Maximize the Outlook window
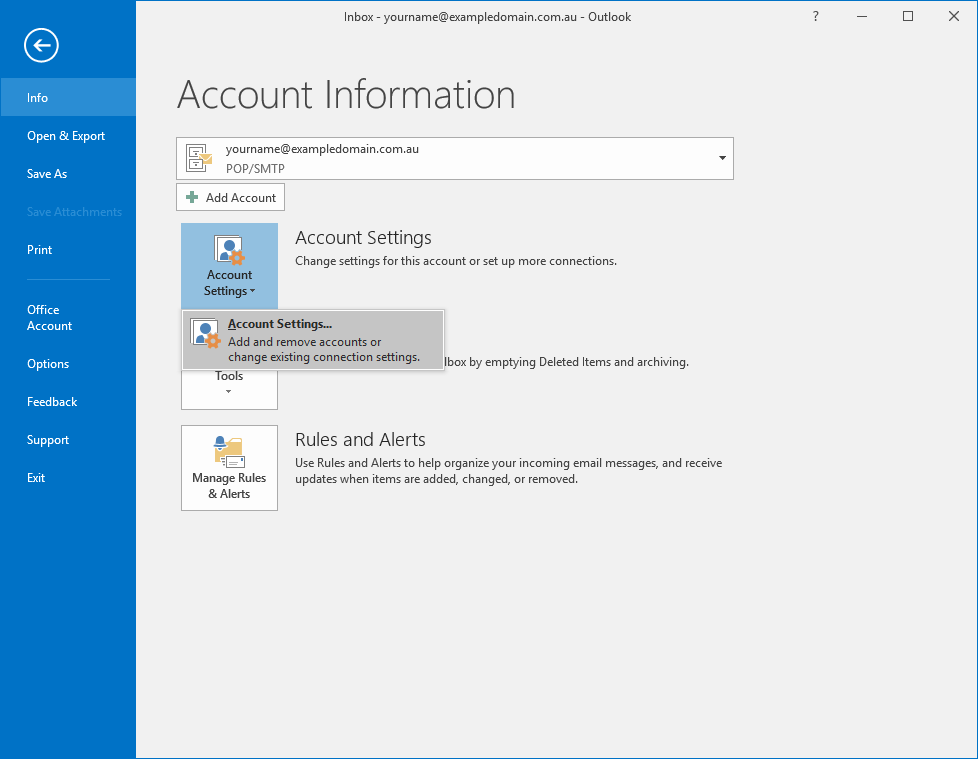This screenshot has width=978, height=759. pos(907,17)
